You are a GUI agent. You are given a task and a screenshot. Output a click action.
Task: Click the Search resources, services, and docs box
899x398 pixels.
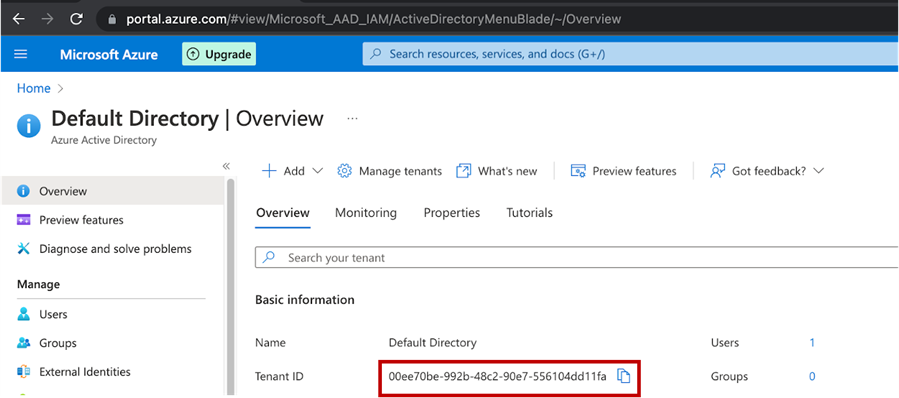(631, 54)
